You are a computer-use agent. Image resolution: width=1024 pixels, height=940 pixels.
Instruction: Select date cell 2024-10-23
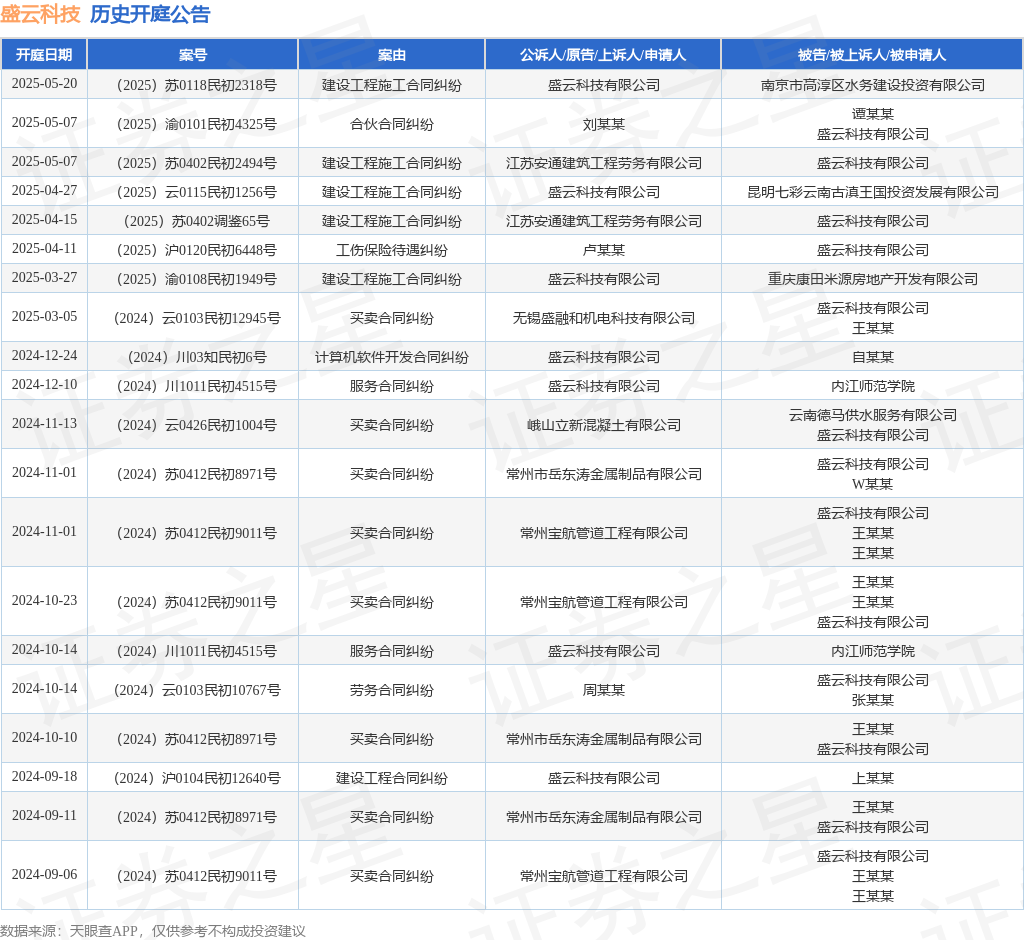point(44,601)
